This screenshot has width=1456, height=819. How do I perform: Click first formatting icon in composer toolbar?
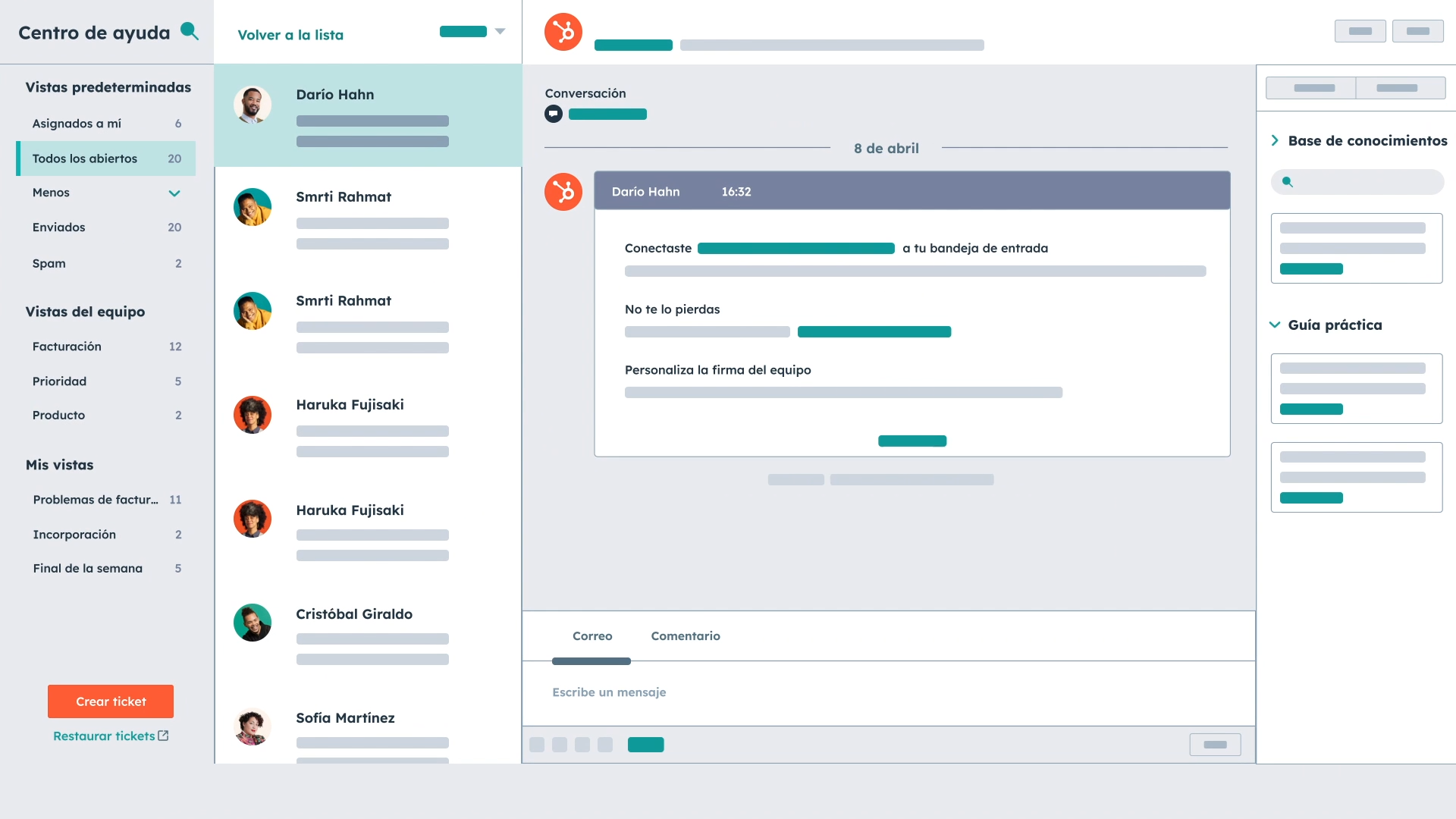click(x=537, y=745)
